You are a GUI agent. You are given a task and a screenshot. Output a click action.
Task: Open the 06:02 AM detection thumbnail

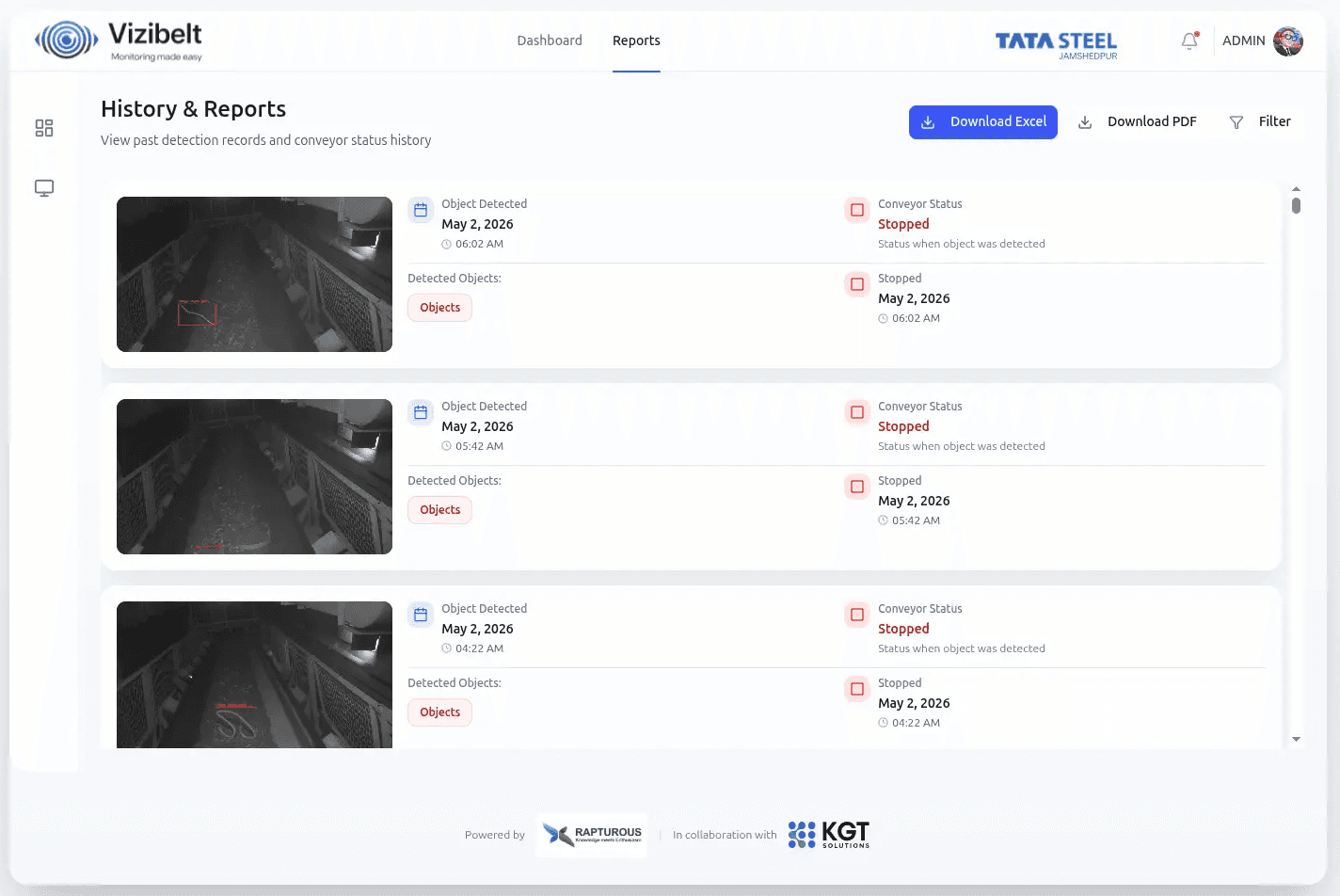(x=254, y=274)
